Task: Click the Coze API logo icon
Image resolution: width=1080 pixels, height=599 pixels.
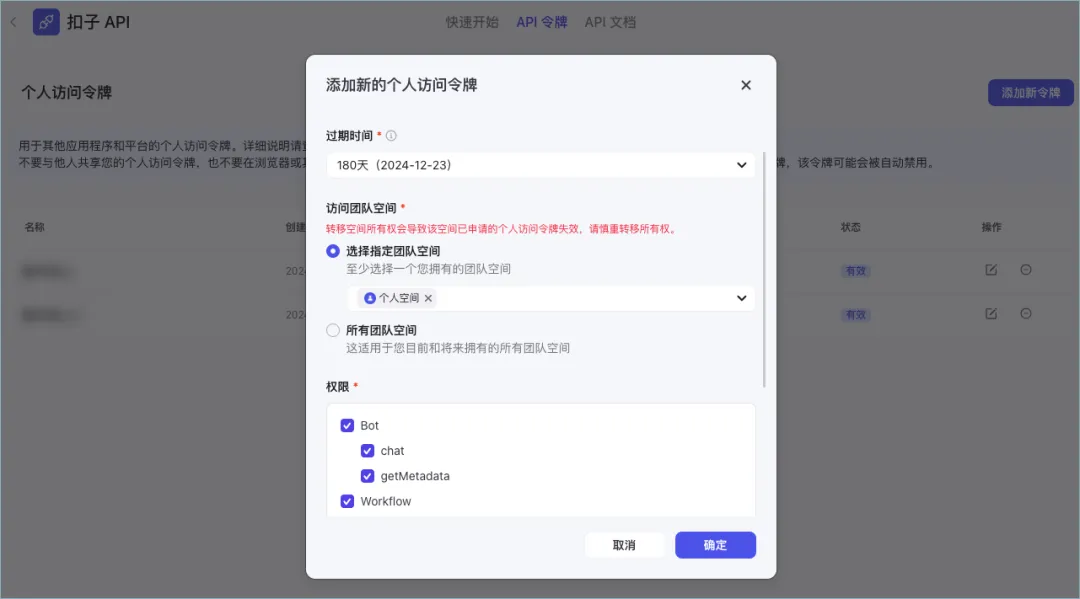Action: click(46, 22)
